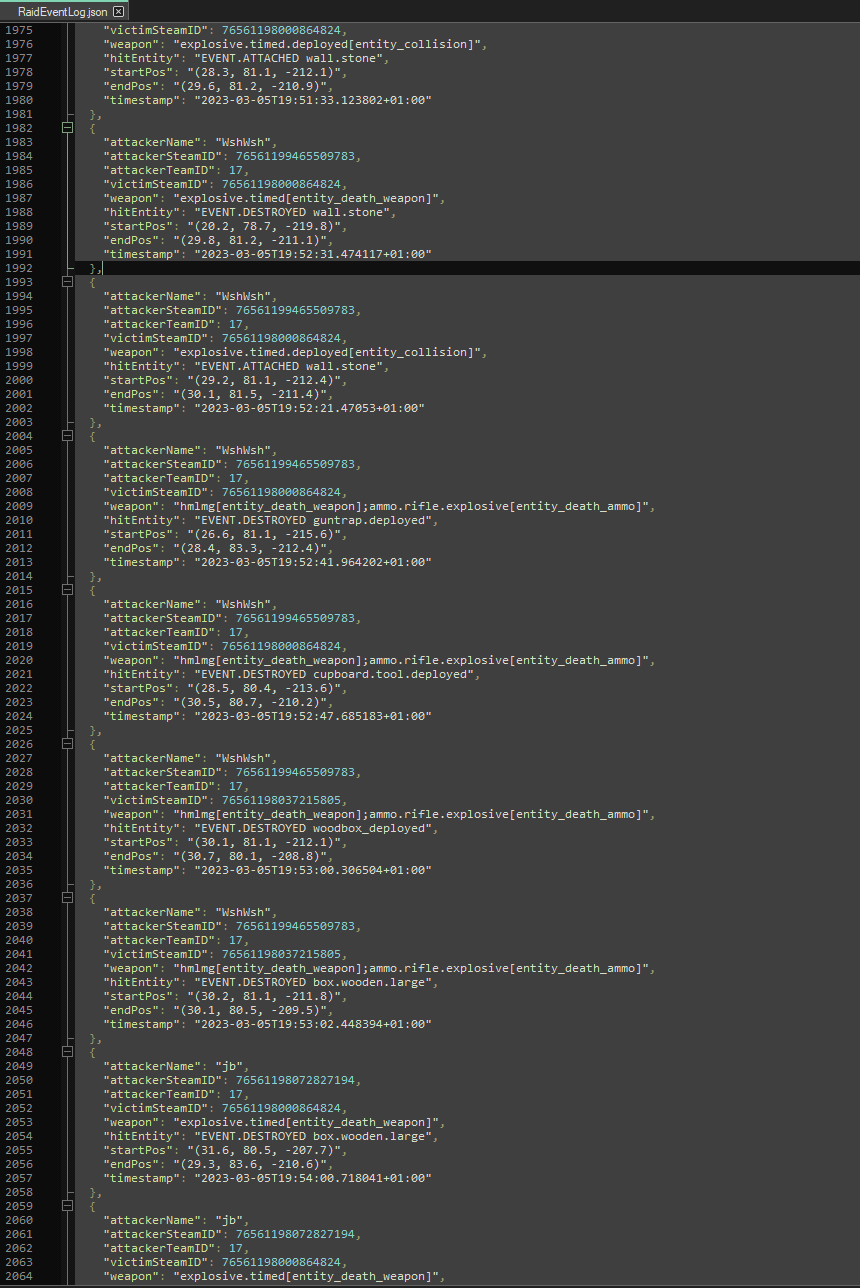This screenshot has width=860, height=1288.
Task: Click timestamp "2023-03-05T19:52:21.47053+01:00"
Action: pos(309,408)
